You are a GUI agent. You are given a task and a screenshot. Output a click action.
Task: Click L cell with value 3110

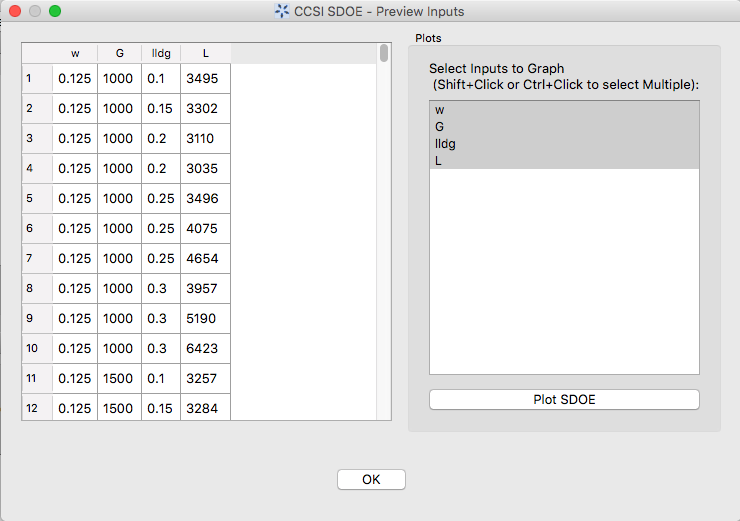(205, 138)
